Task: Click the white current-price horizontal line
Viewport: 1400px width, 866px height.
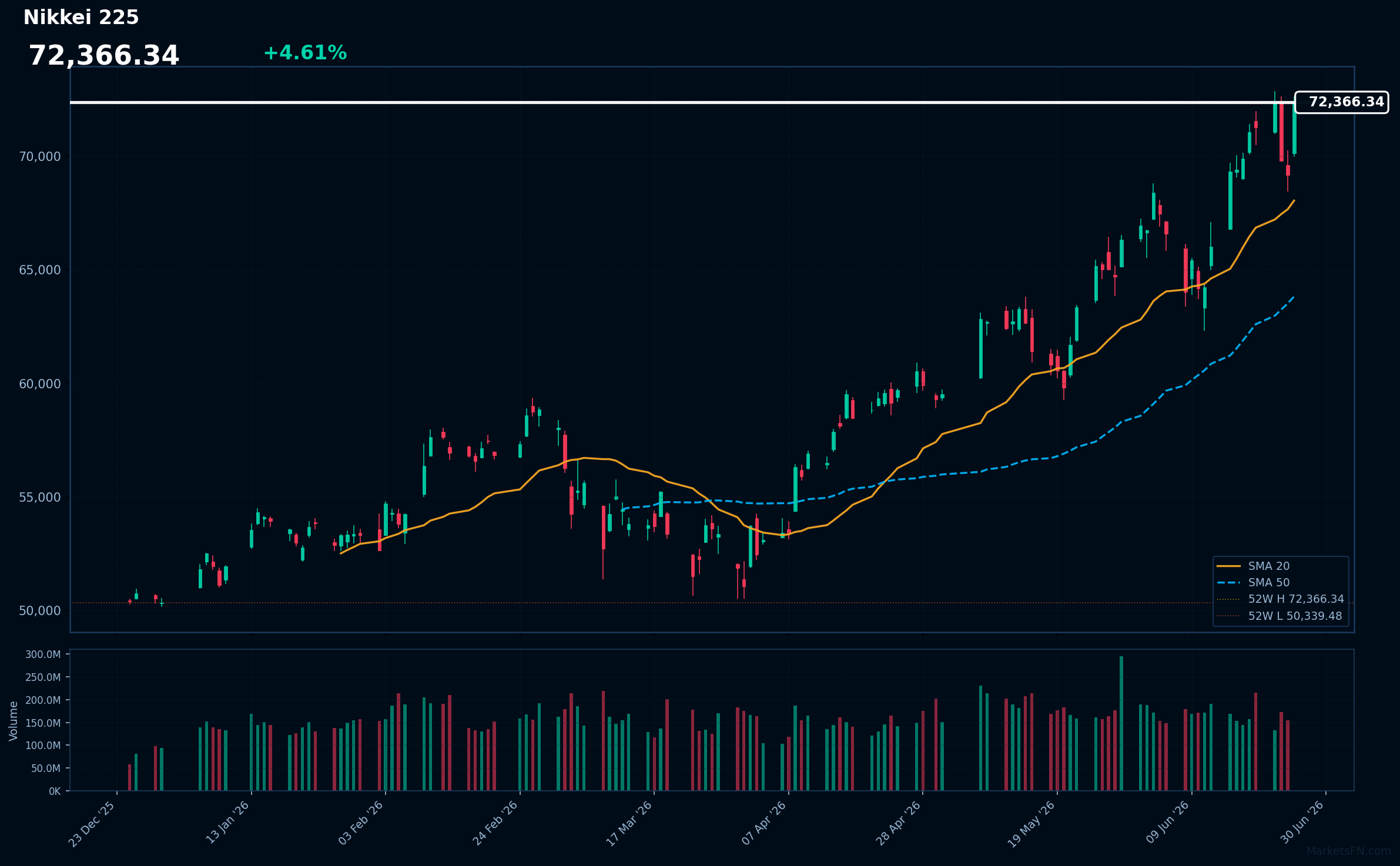Action: point(682,102)
